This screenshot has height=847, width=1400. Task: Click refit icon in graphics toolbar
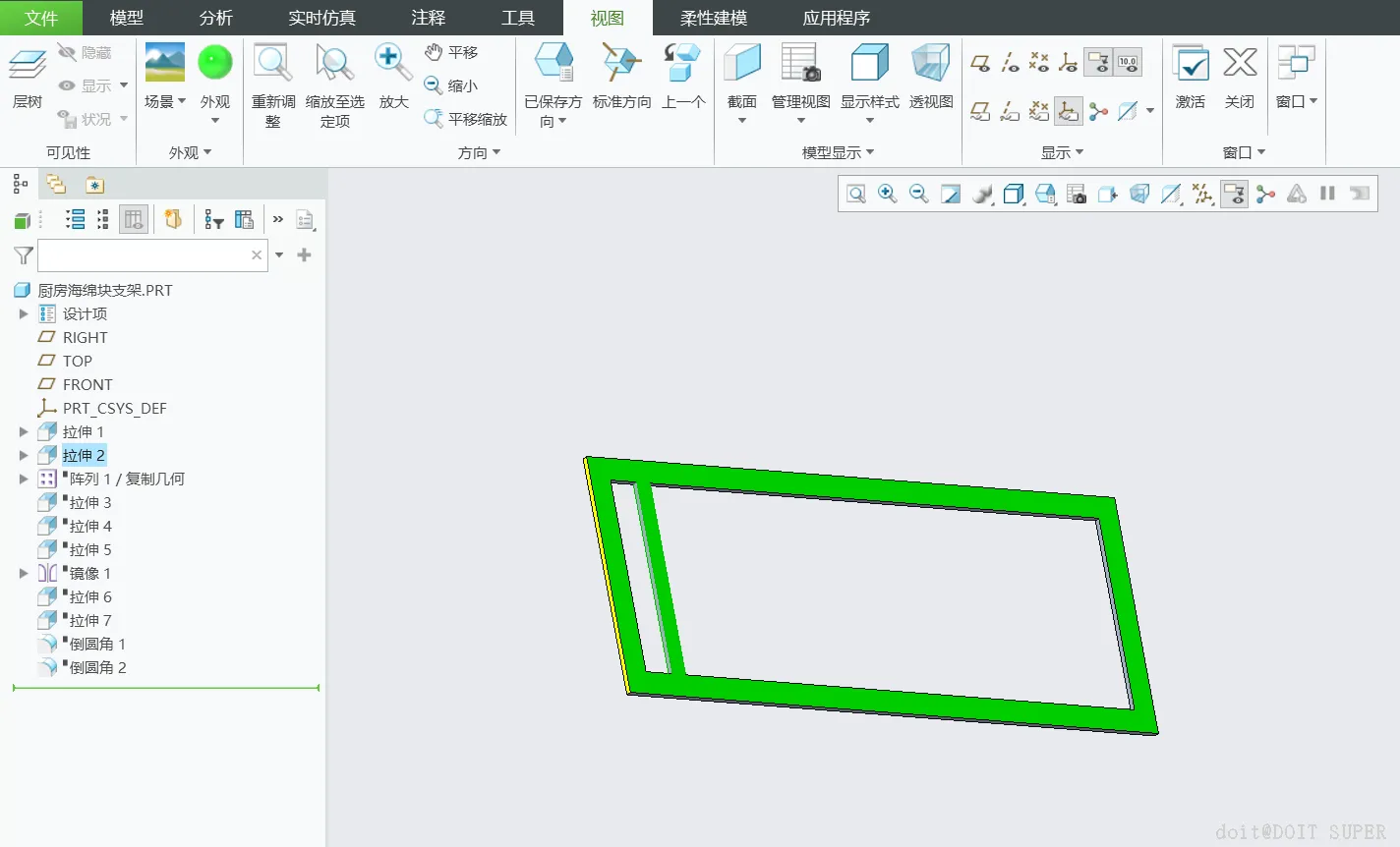(x=856, y=194)
